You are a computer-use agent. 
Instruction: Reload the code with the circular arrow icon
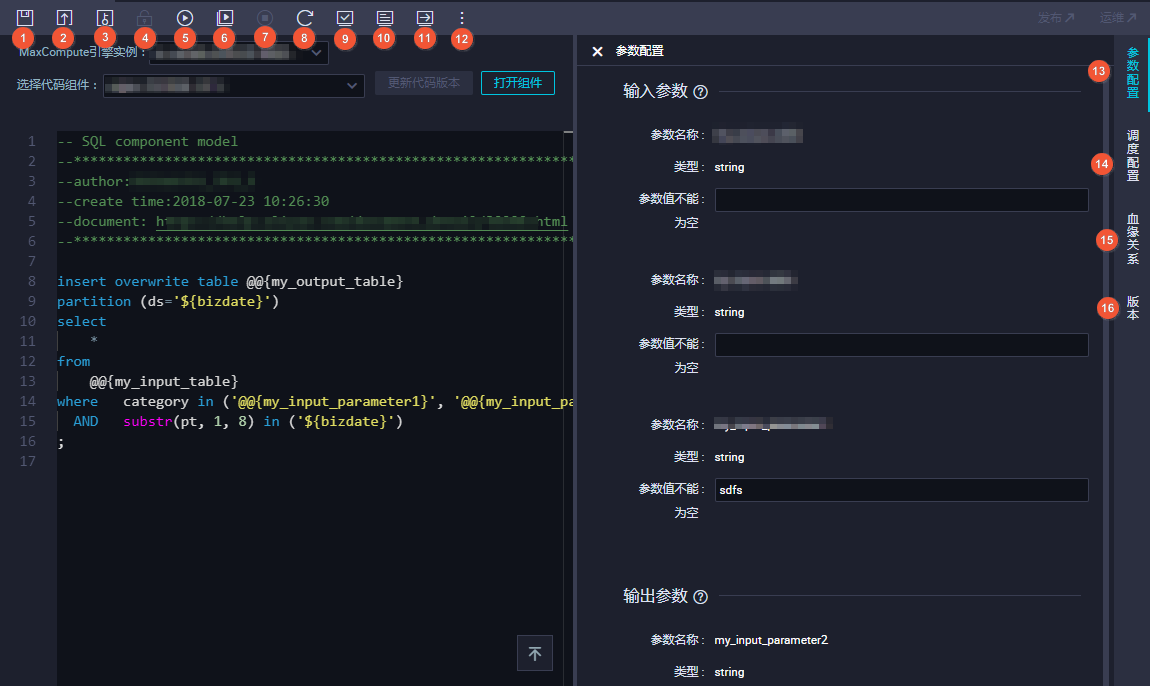(x=305, y=18)
